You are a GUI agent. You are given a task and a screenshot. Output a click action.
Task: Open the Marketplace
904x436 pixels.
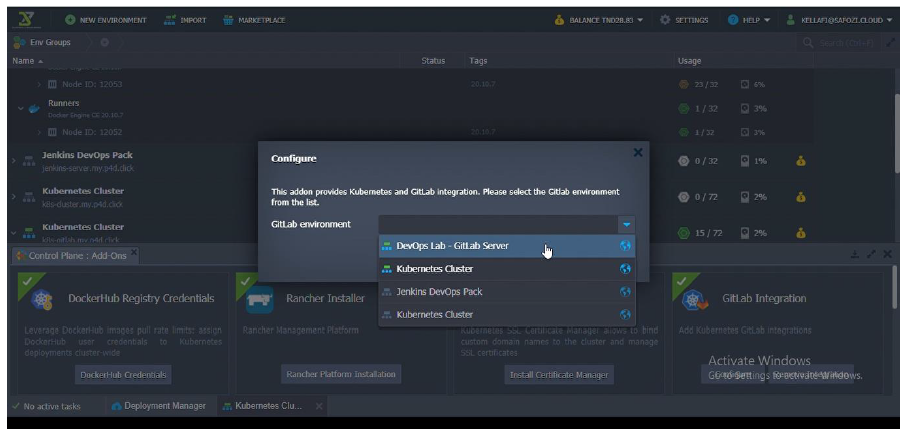coord(254,20)
